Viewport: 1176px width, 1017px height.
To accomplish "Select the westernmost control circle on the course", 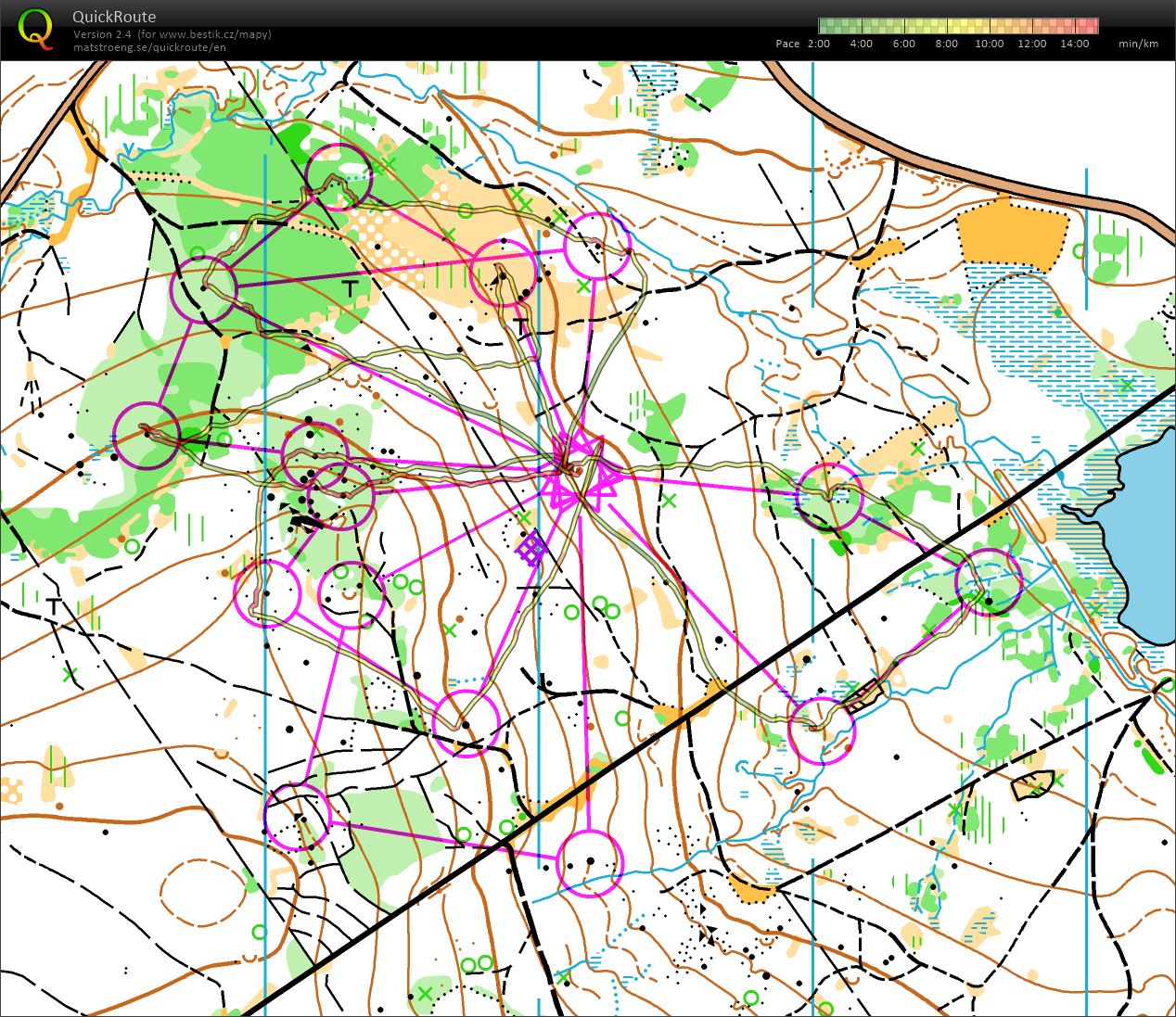I will [x=147, y=436].
